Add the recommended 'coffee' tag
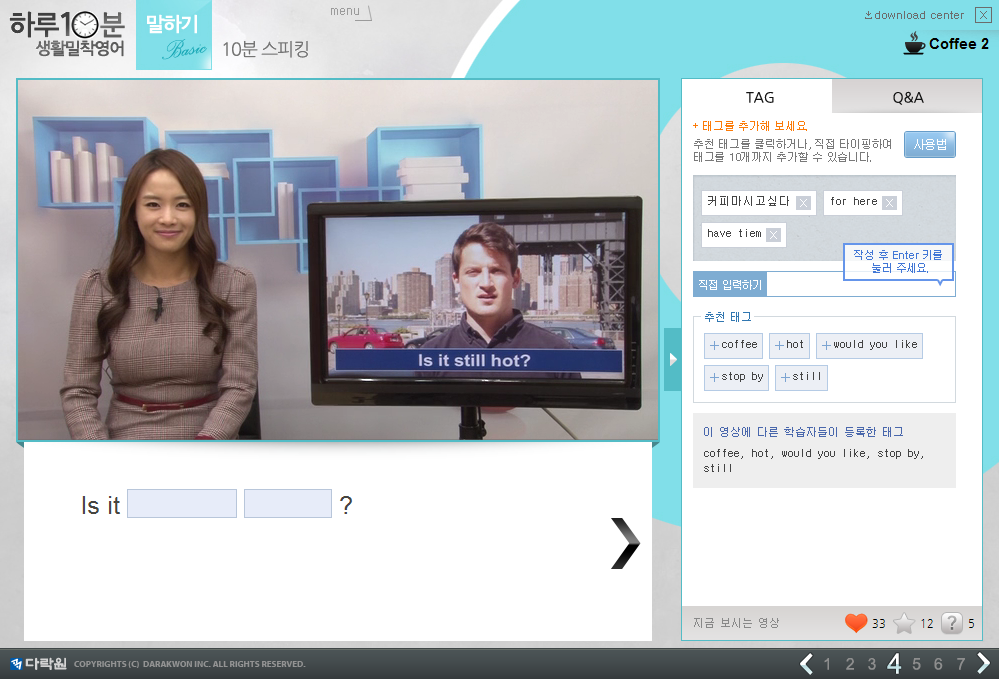Image resolution: width=999 pixels, height=679 pixels. (x=733, y=345)
